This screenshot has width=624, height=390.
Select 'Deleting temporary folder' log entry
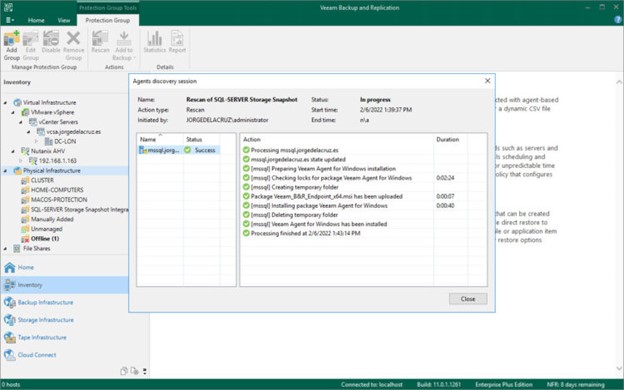(294, 215)
